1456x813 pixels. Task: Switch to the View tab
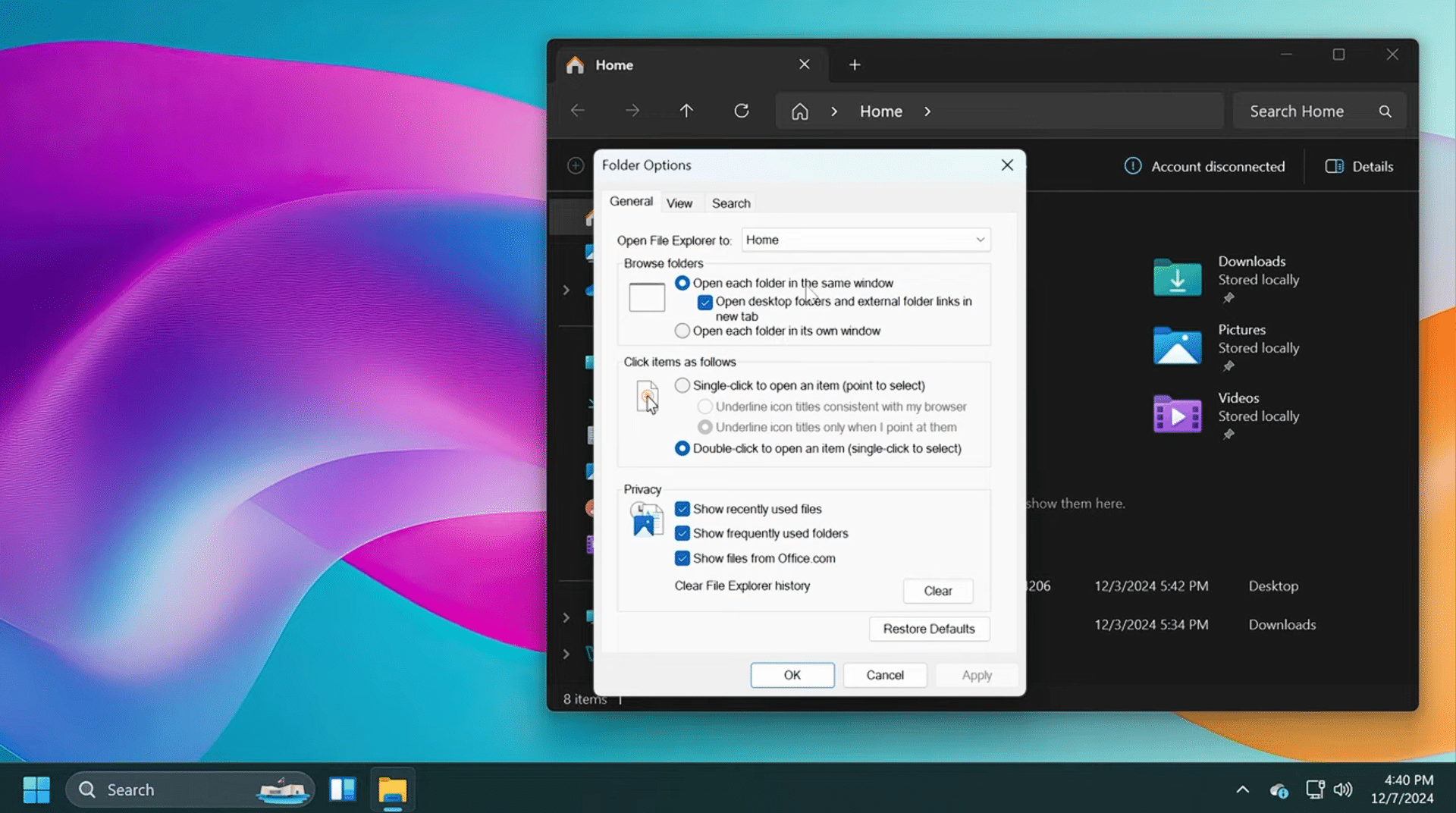point(679,203)
